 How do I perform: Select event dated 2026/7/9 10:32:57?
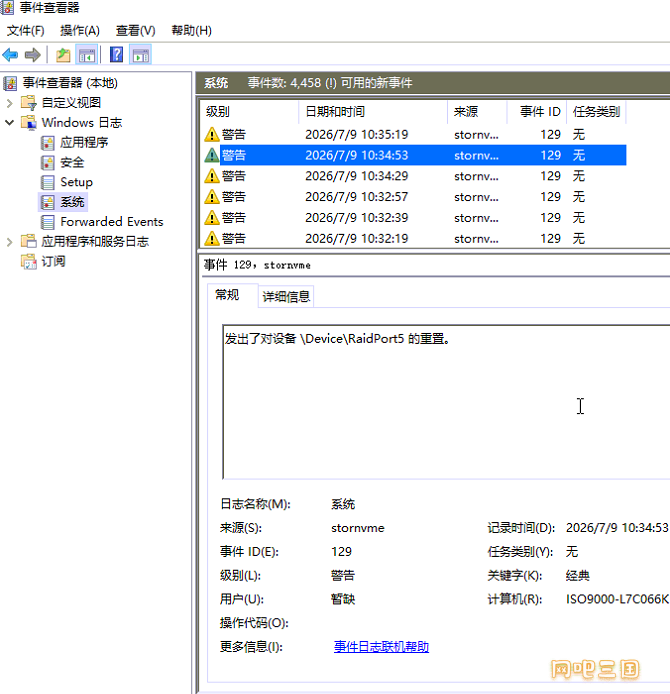click(415, 197)
